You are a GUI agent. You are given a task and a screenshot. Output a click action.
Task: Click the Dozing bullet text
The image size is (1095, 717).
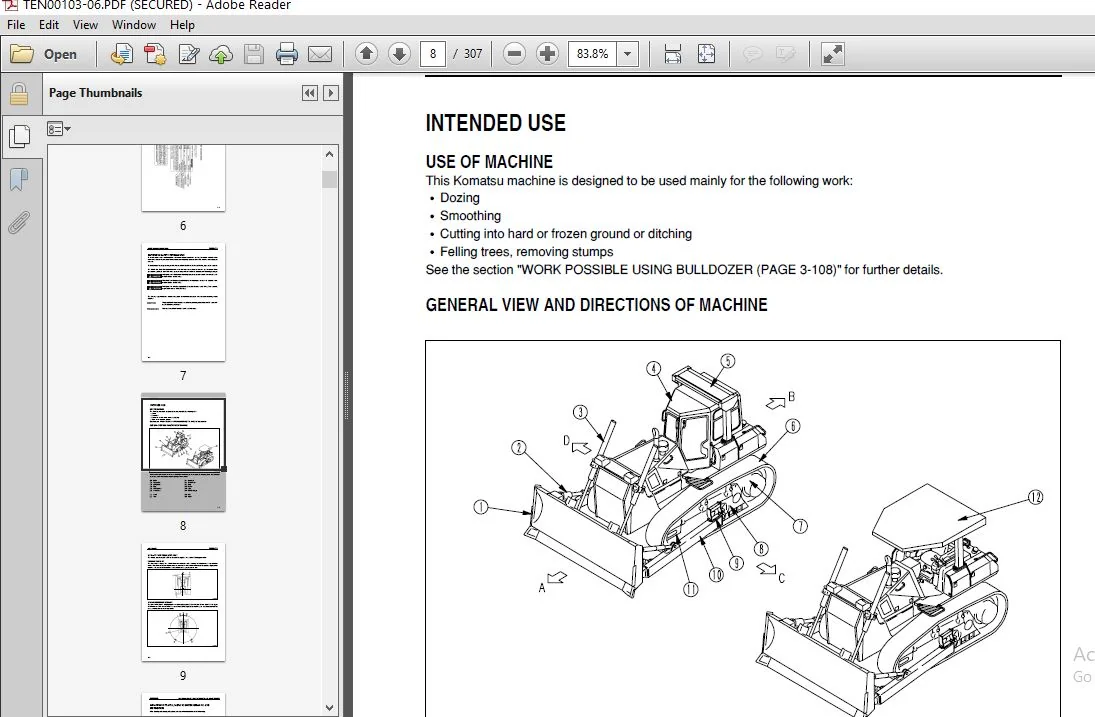[x=460, y=198]
